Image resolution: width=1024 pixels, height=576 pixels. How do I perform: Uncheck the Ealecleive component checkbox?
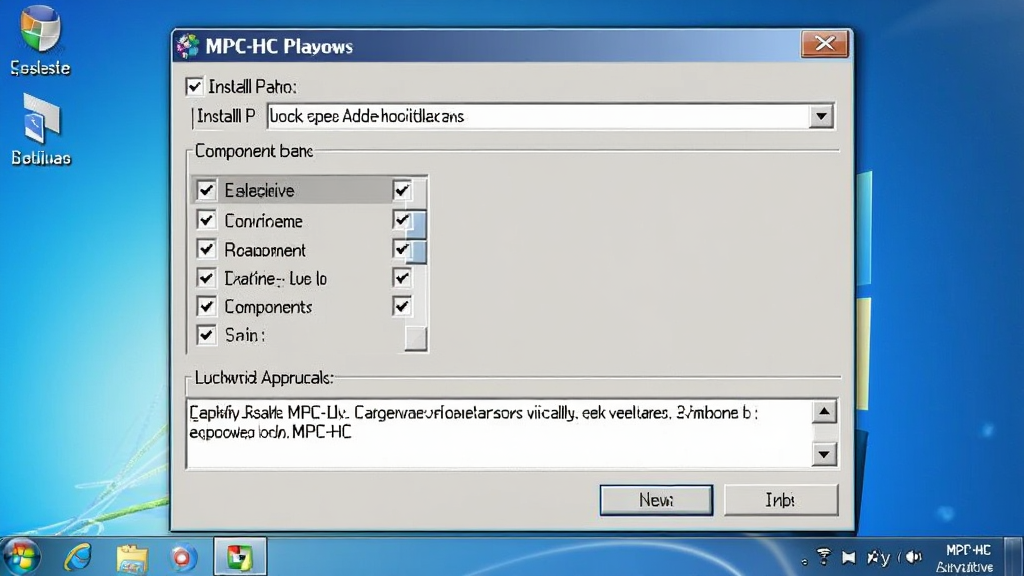point(206,190)
